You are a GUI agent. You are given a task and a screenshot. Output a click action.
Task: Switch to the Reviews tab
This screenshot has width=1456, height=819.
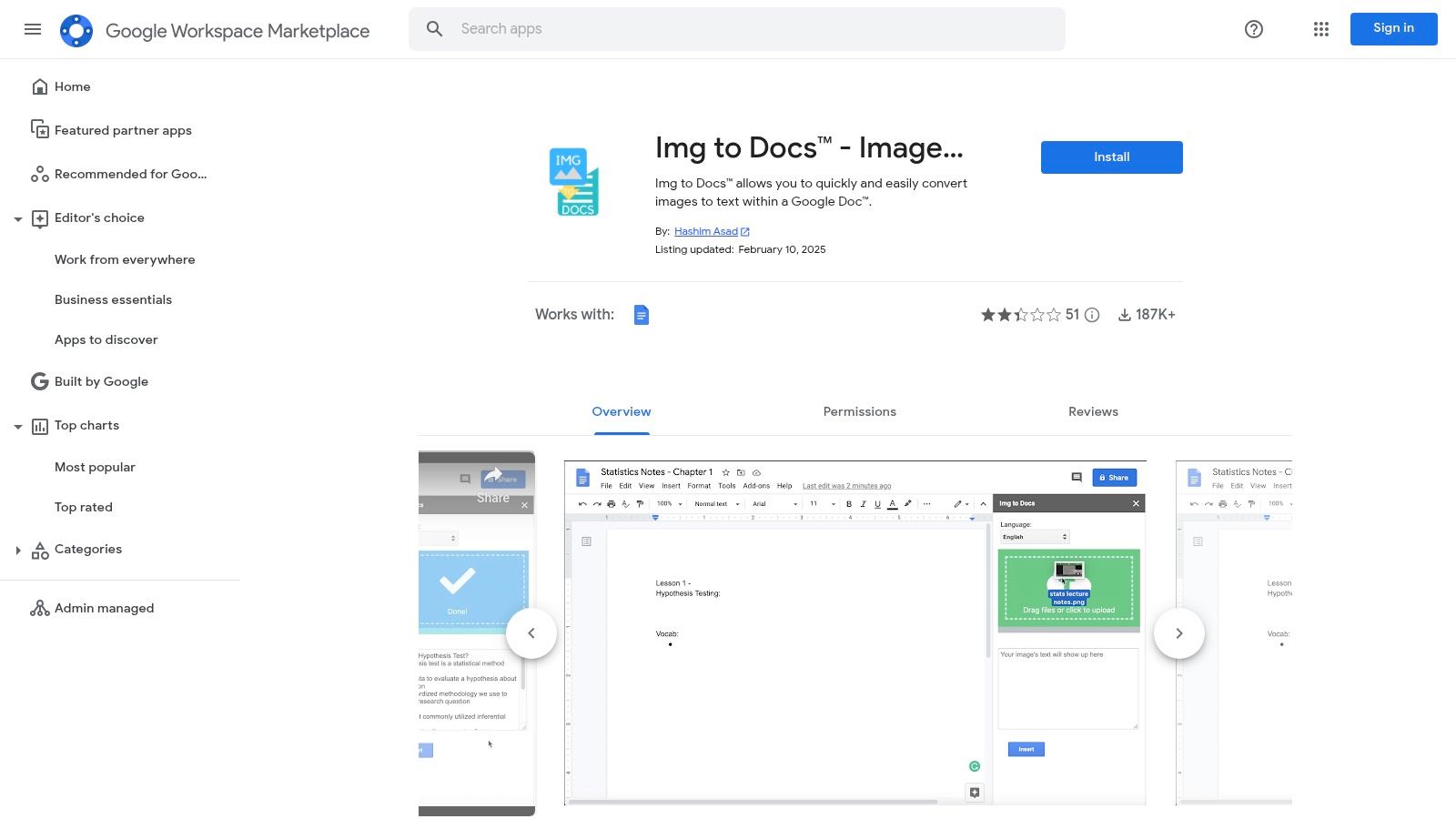coord(1093,411)
